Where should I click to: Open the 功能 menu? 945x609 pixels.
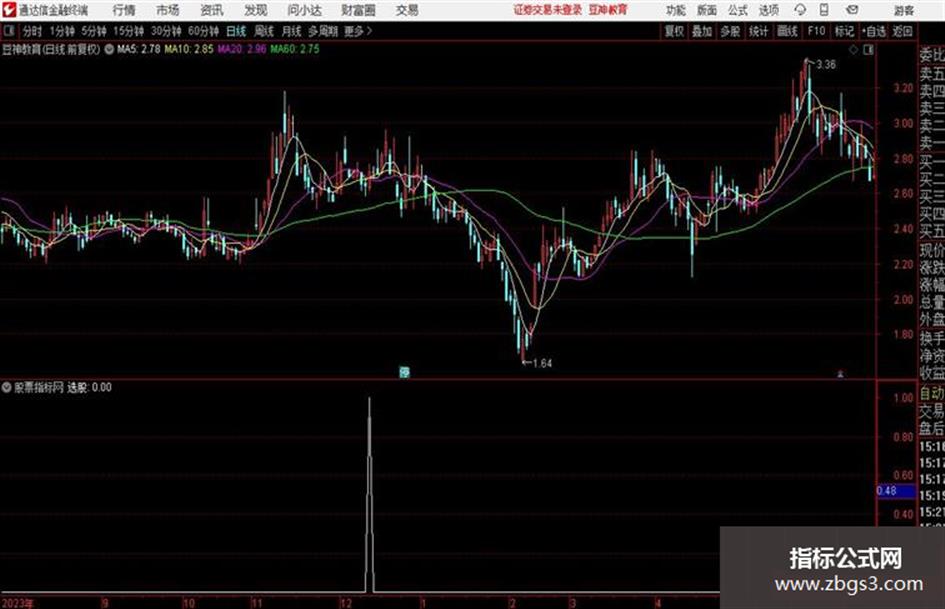coord(676,10)
